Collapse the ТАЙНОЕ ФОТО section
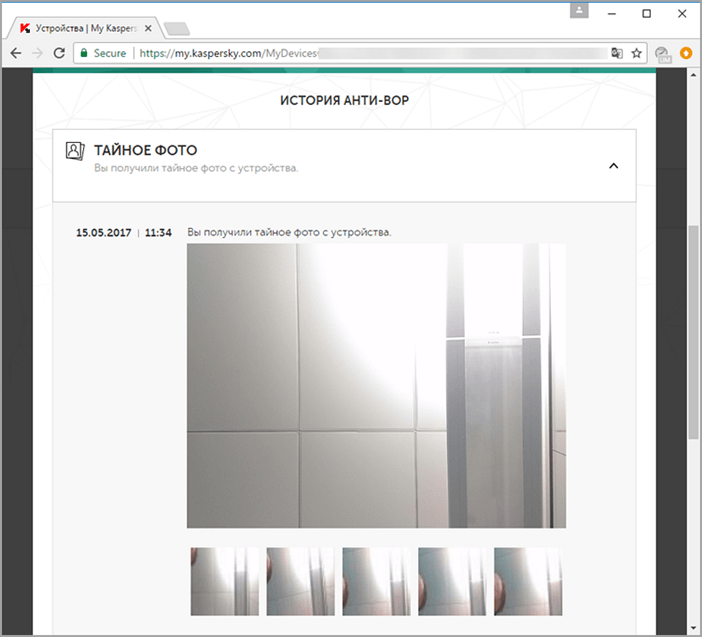The height and width of the screenshot is (637, 702). click(x=613, y=166)
